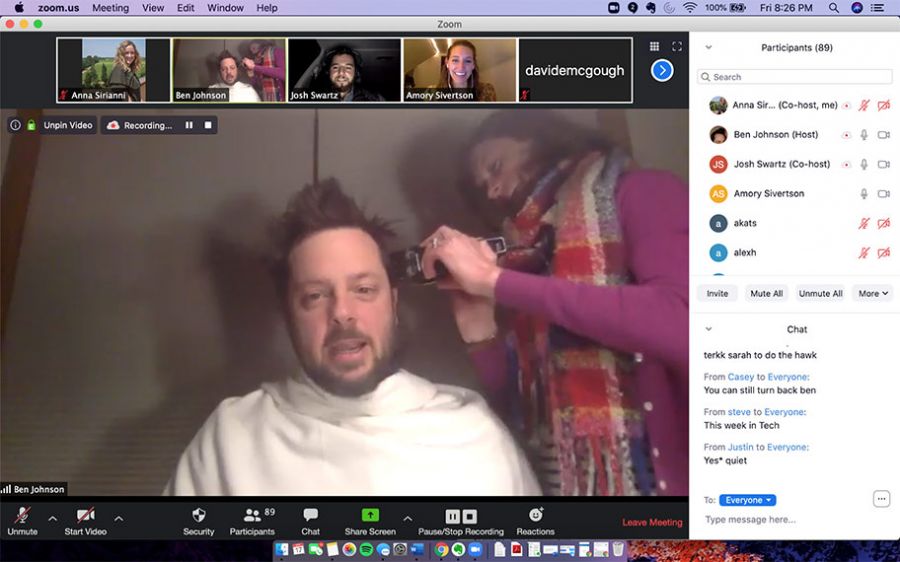Click the chat more options ellipsis
Image resolution: width=900 pixels, height=562 pixels.
click(881, 499)
